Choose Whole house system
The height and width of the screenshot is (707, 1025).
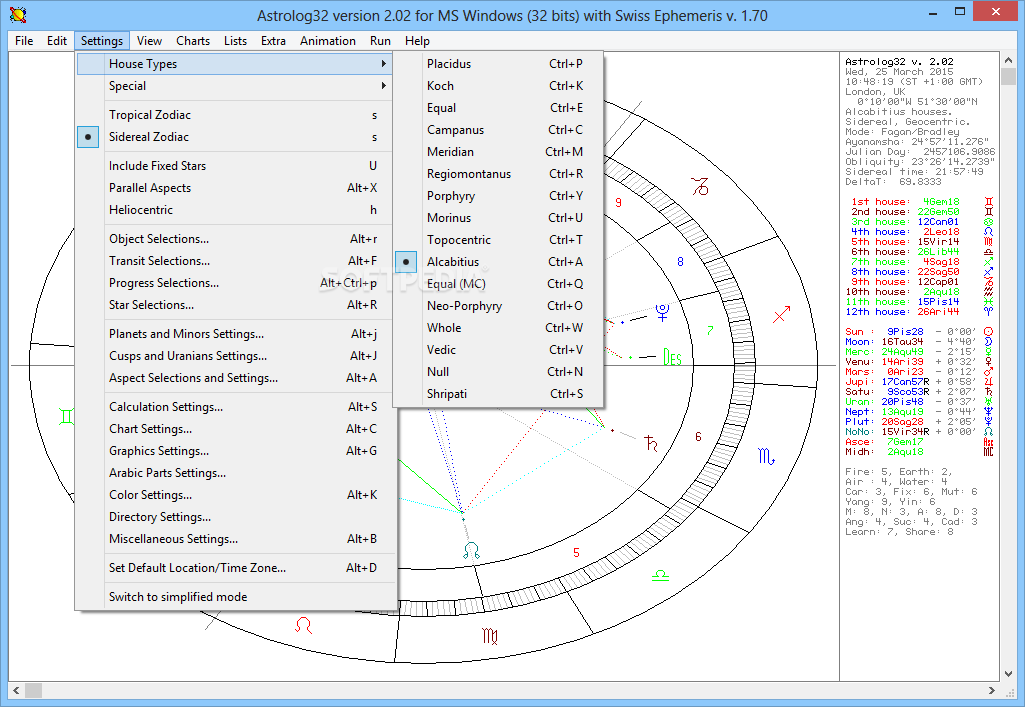498,328
